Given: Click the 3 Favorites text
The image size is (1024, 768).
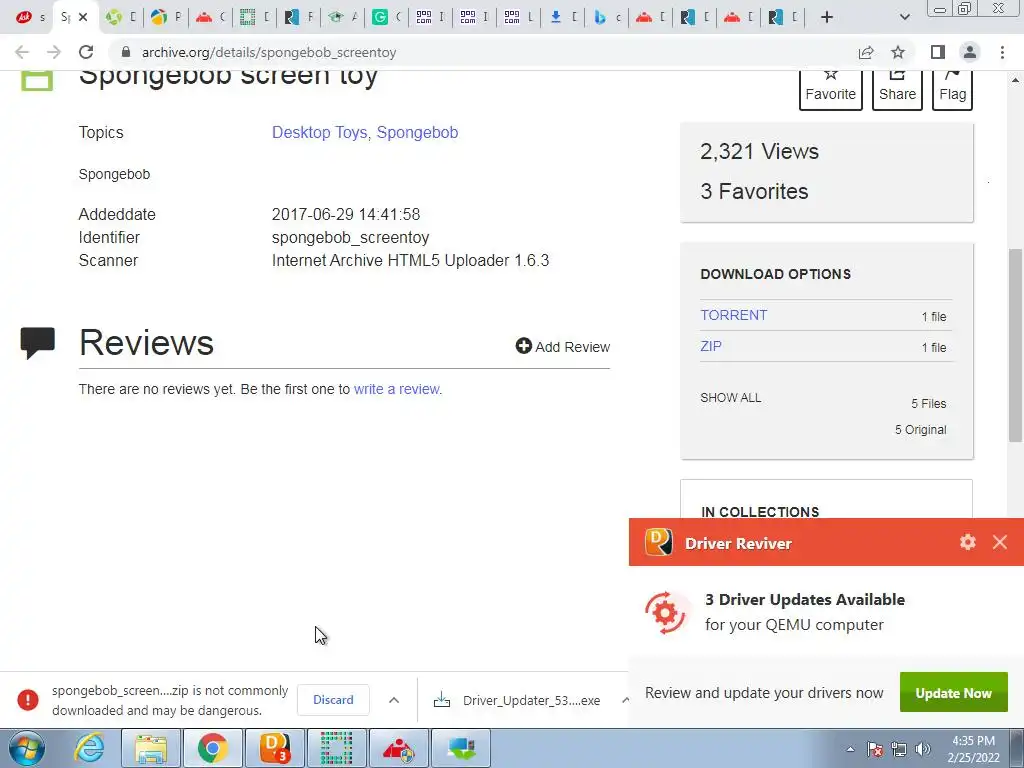Looking at the screenshot, I should pos(754,191).
